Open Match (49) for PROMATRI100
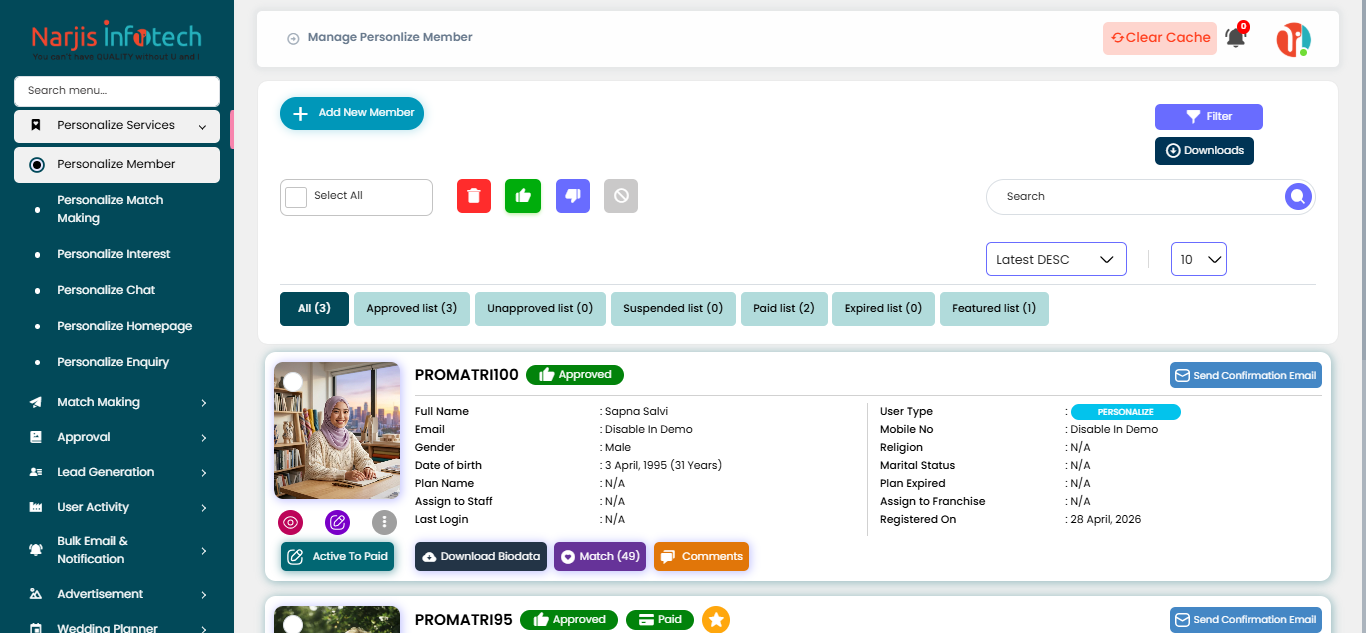 [601, 557]
